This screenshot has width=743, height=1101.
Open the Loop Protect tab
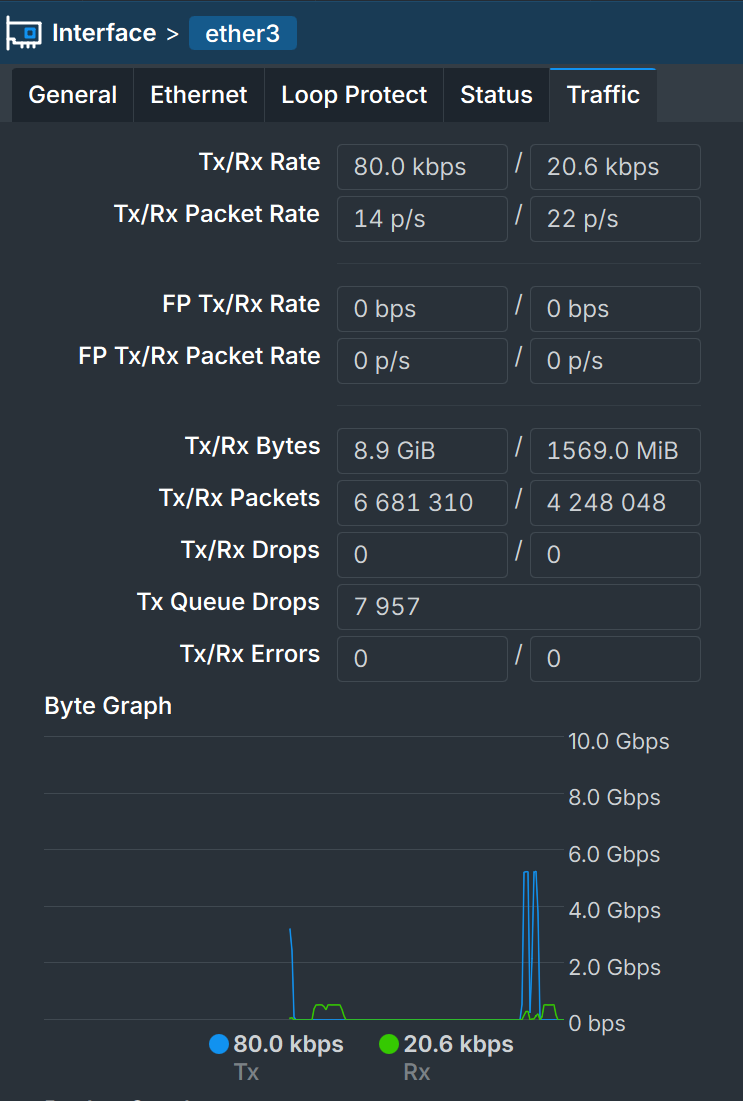(354, 95)
